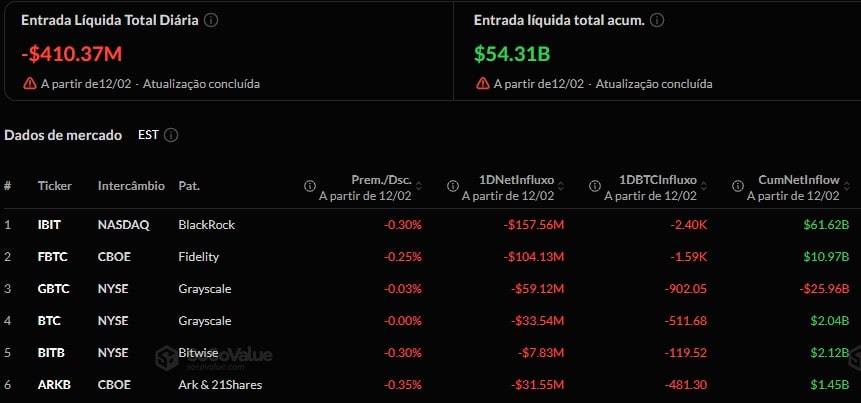Click info icon beside Entrada líquida total acum.
Image resolution: width=861 pixels, height=403 pixels.
[657, 20]
